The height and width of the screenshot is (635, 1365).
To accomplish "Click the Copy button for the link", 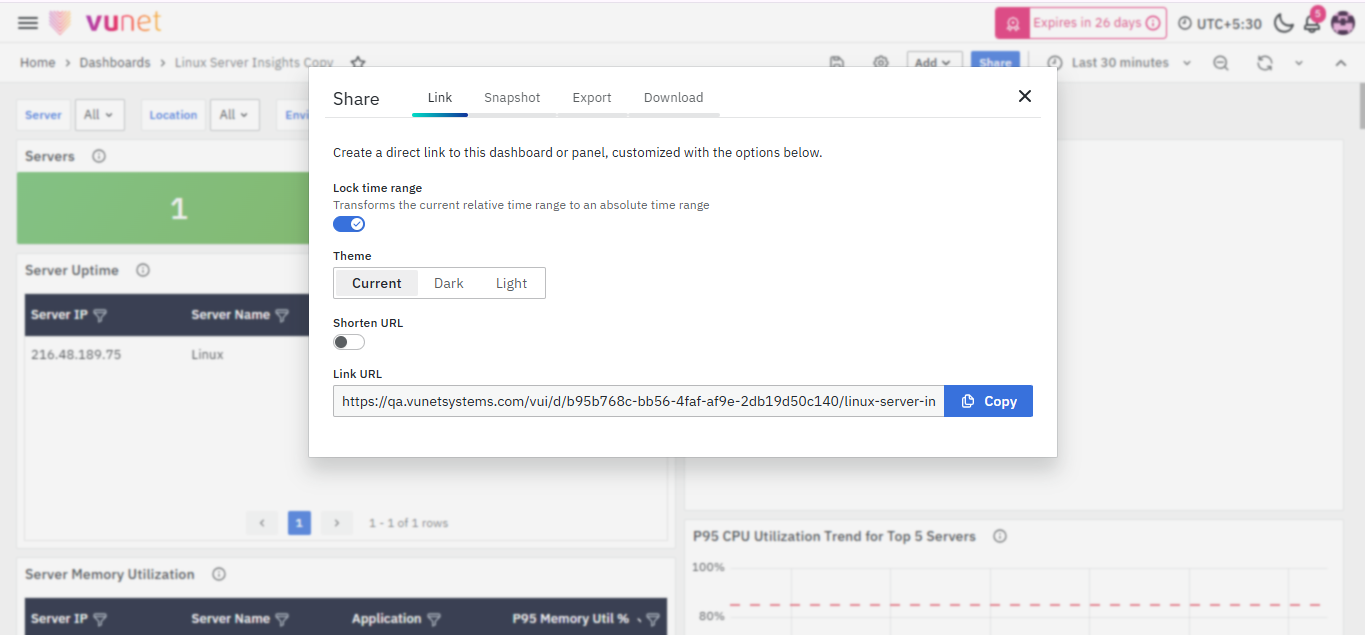I will [988, 401].
